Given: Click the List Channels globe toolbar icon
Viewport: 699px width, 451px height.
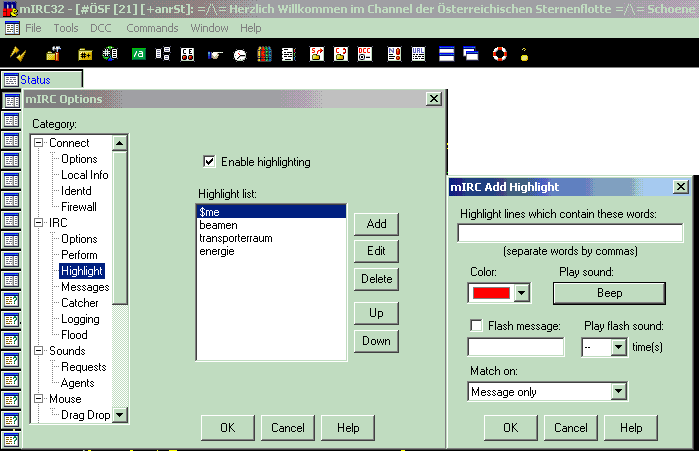Looking at the screenshot, I should (x=110, y=54).
